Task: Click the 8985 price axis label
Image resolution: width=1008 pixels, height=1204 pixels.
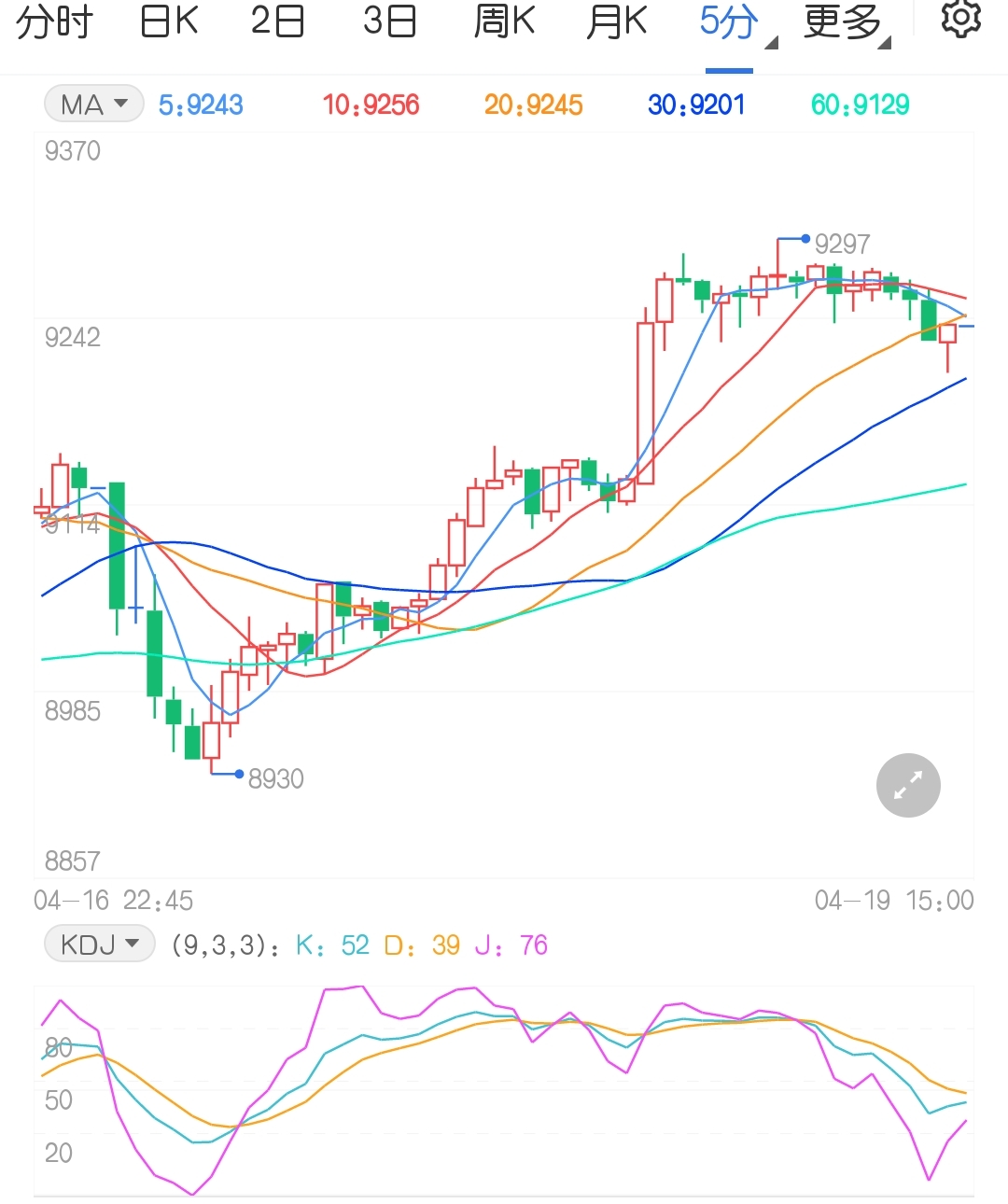Action: coord(72,711)
